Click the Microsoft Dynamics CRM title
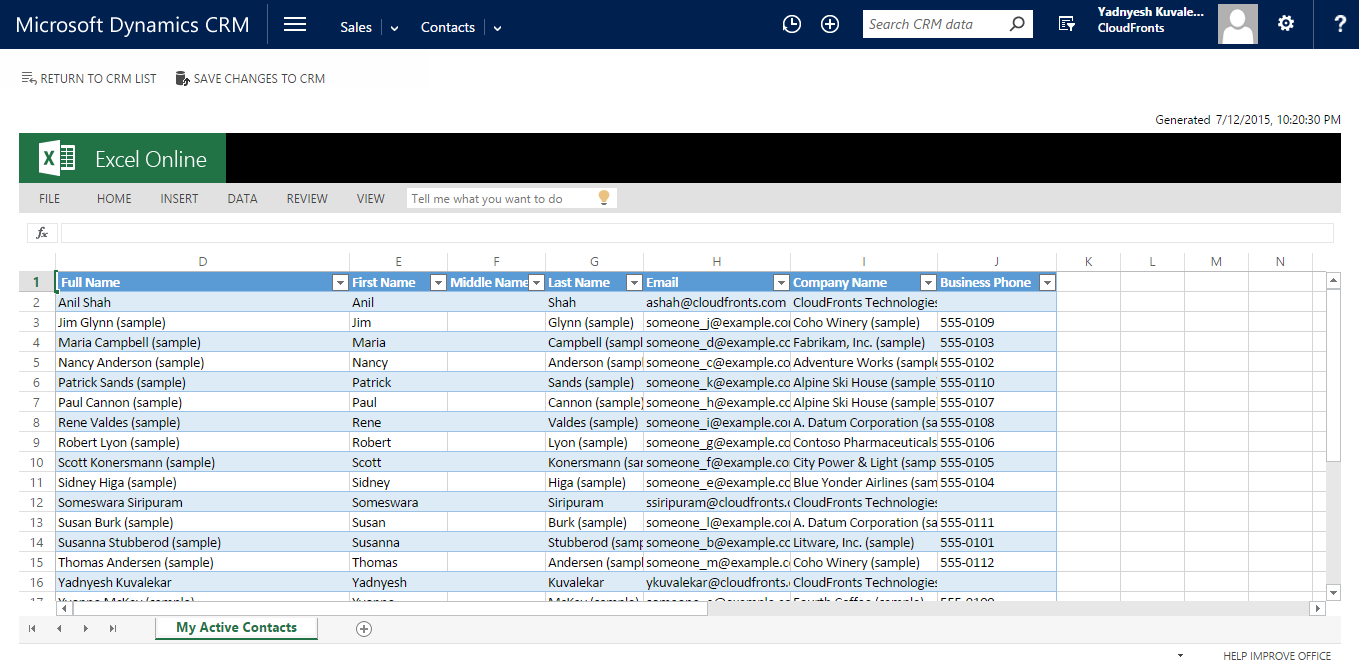Screen dimensions: 1359x666 (x=133, y=25)
